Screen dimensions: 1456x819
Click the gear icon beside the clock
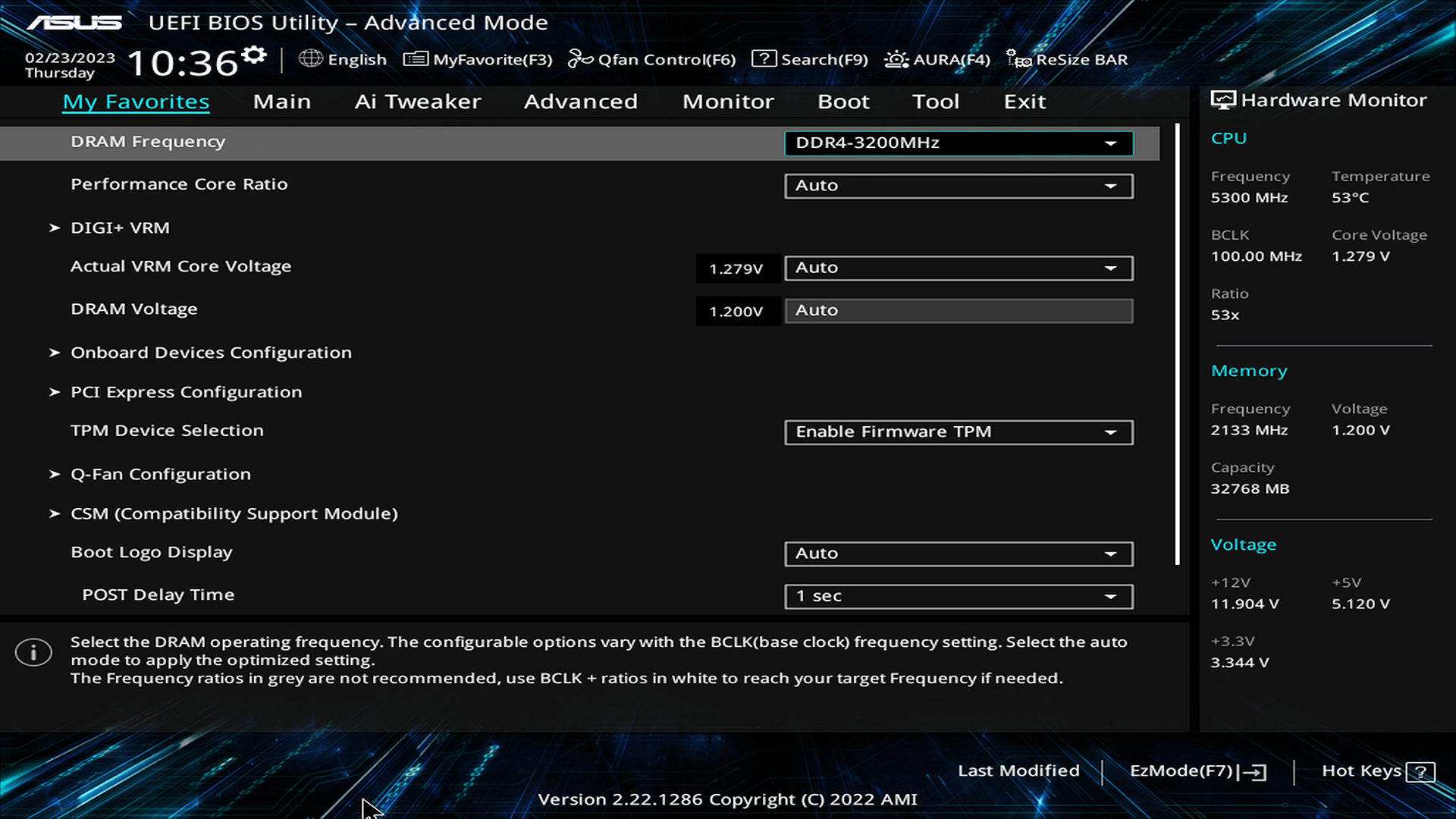point(254,55)
